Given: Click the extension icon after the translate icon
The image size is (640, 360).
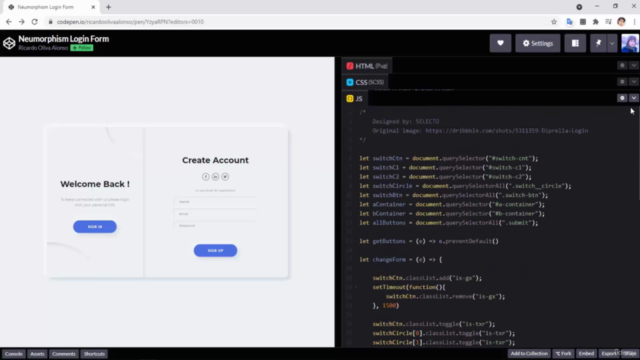Looking at the screenshot, I should (x=583, y=22).
